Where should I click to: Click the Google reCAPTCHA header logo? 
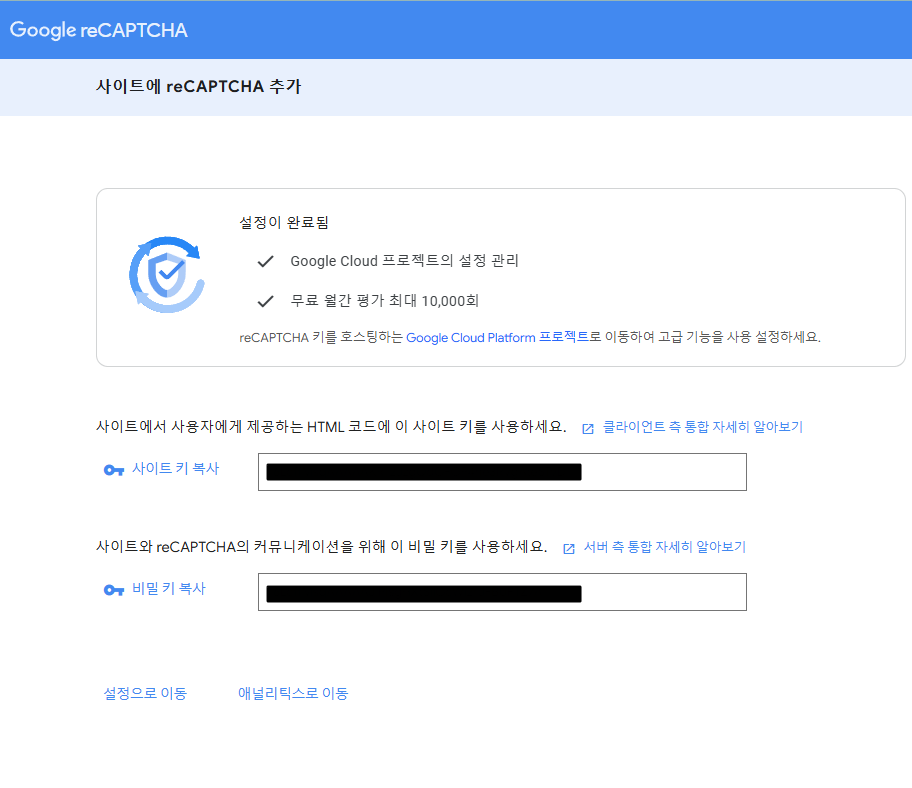pyautogui.click(x=97, y=29)
